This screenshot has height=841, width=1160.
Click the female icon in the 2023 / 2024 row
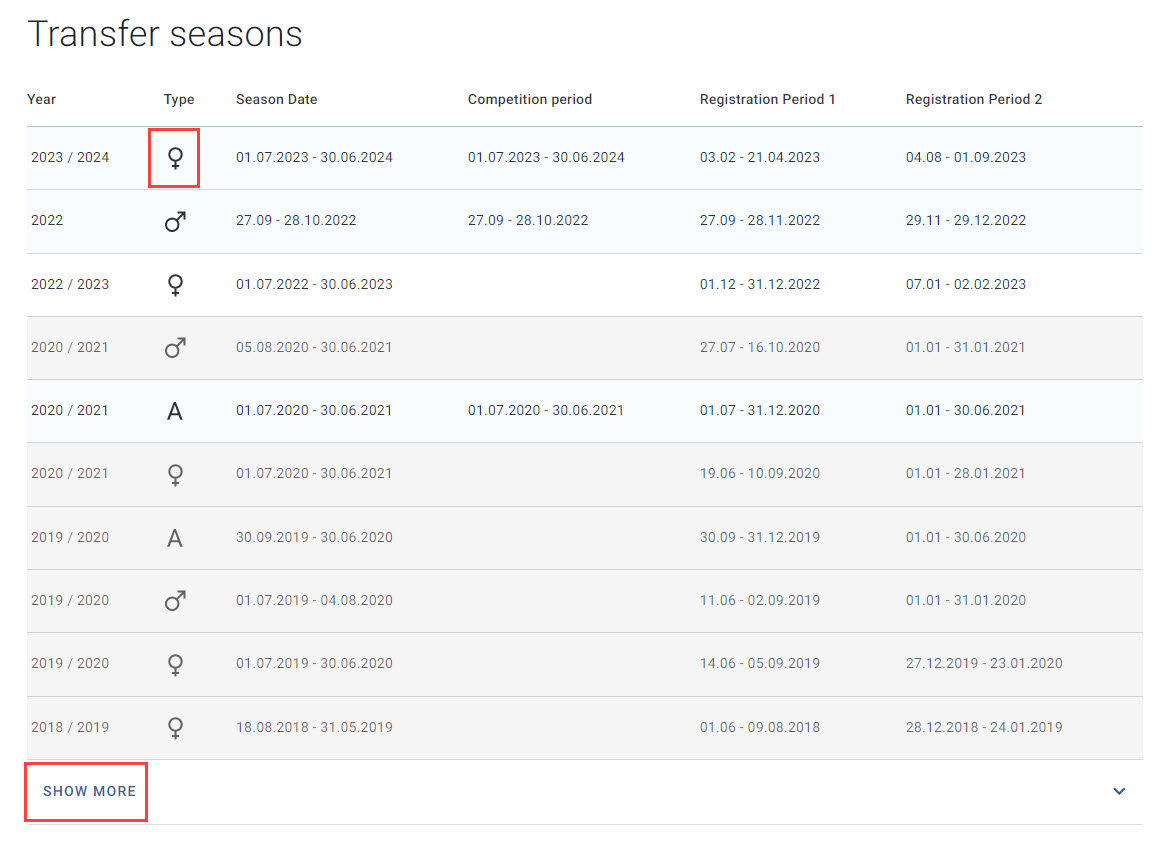click(175, 158)
